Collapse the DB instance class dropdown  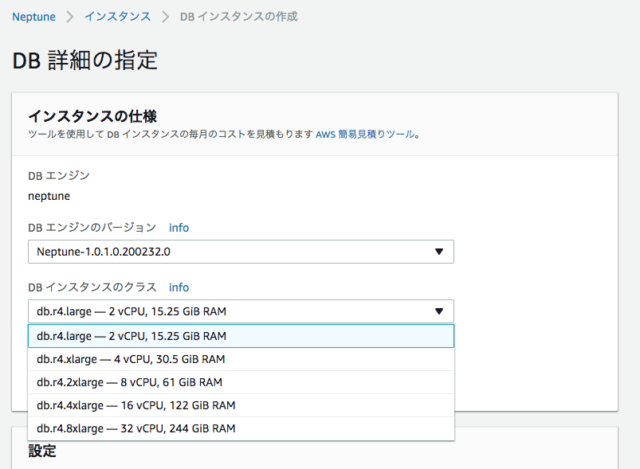[241, 311]
